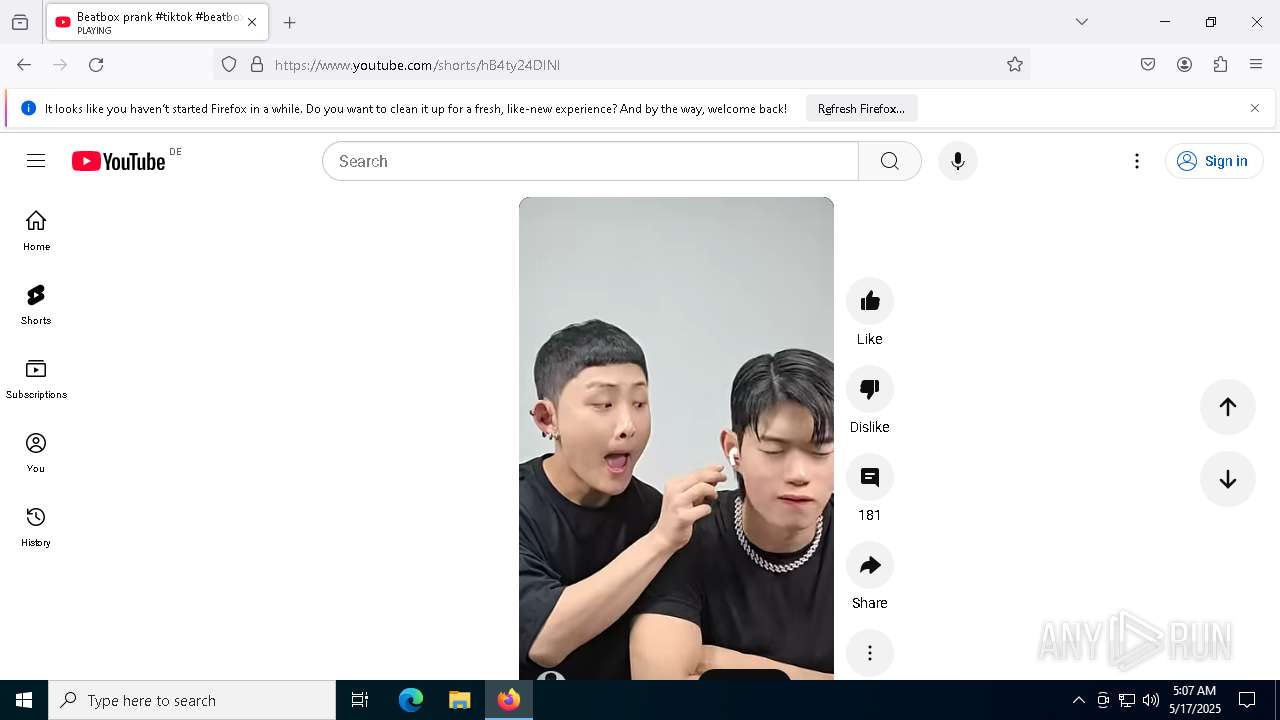The image size is (1280, 720).
Task: Bookmark this page with the star
Action: (x=1015, y=64)
